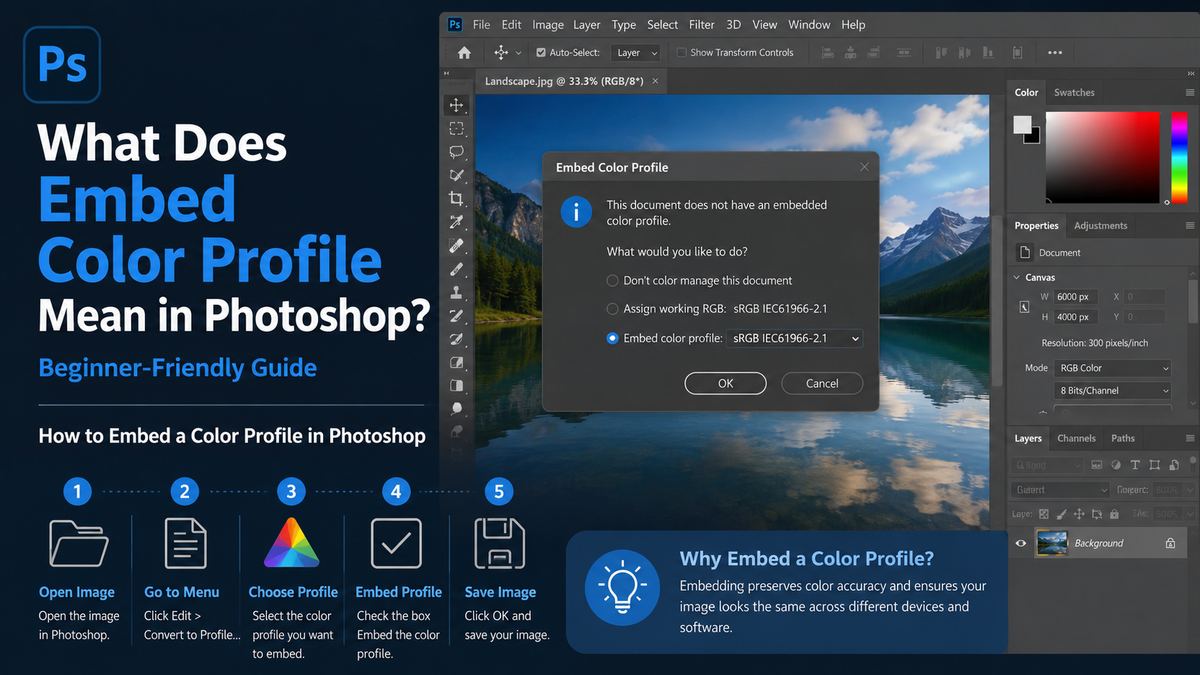The width and height of the screenshot is (1200, 675).
Task: Click the foreground color swatch
Action: point(1022,124)
